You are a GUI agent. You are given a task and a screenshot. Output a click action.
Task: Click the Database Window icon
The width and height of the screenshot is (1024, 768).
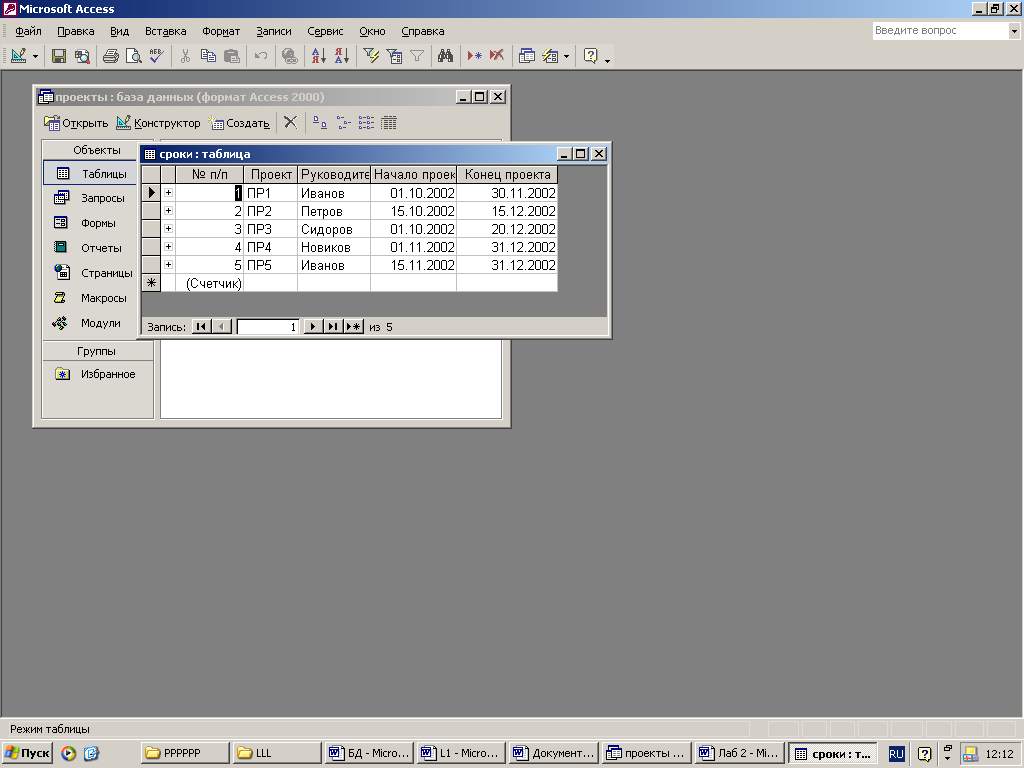coord(526,56)
